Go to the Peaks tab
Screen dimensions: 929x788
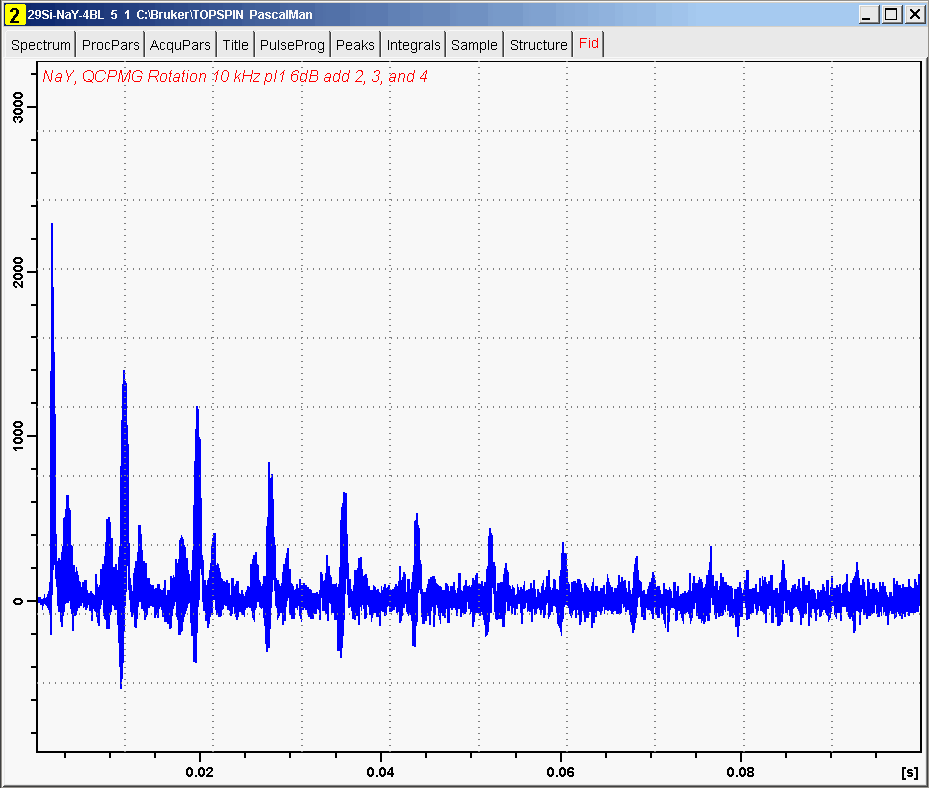click(355, 45)
